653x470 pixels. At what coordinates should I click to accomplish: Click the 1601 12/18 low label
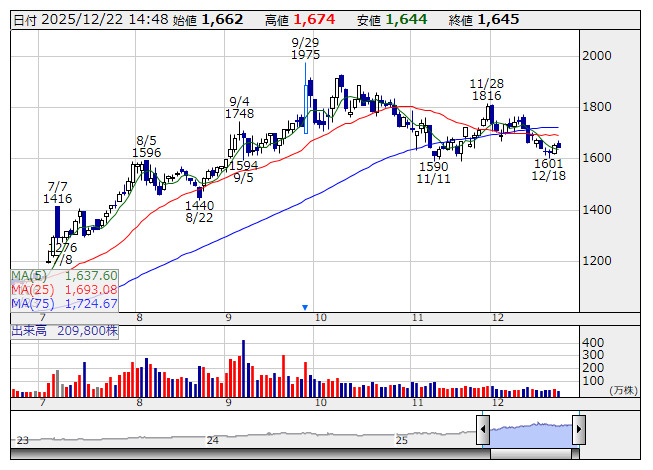(548, 169)
